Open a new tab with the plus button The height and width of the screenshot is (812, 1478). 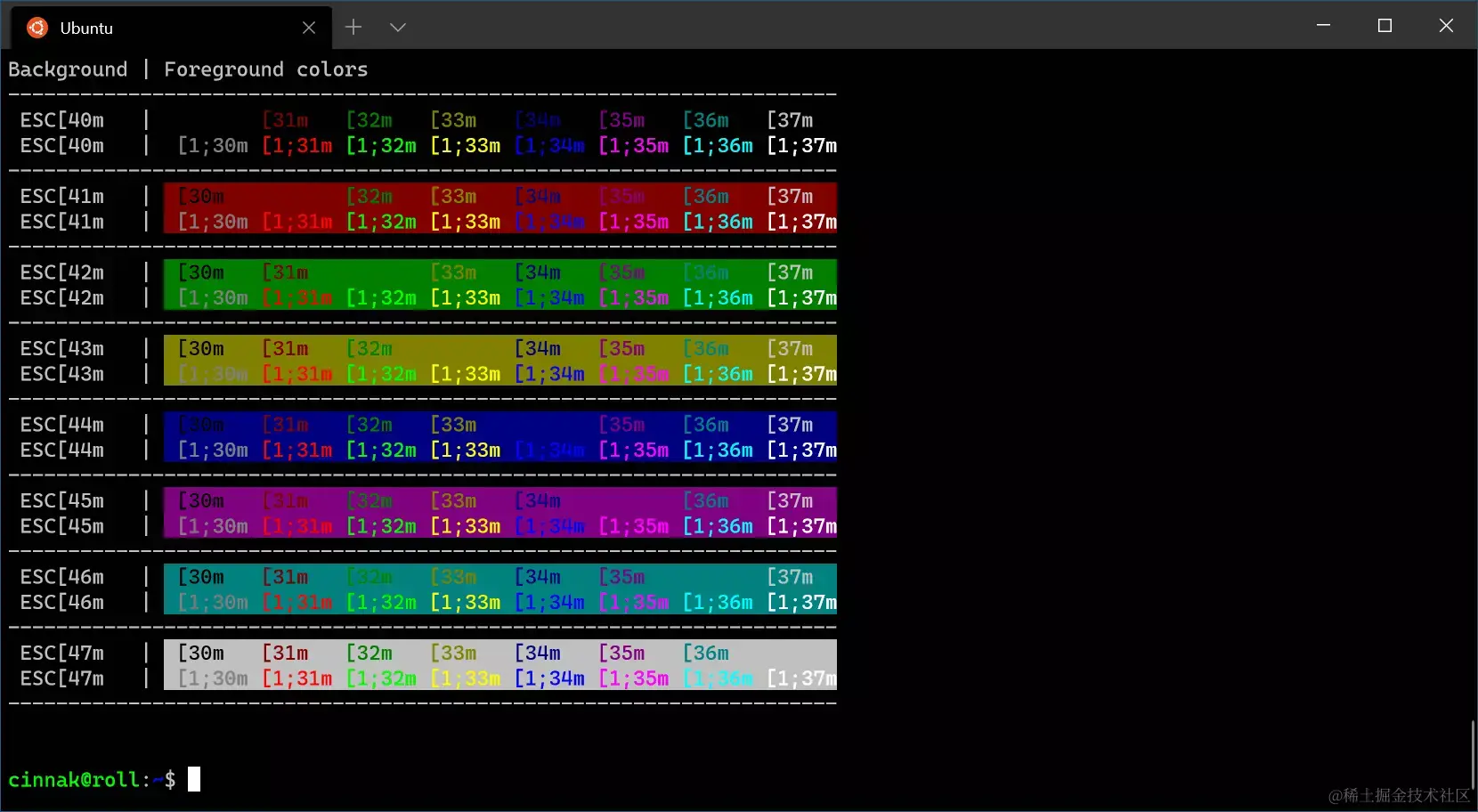click(353, 28)
